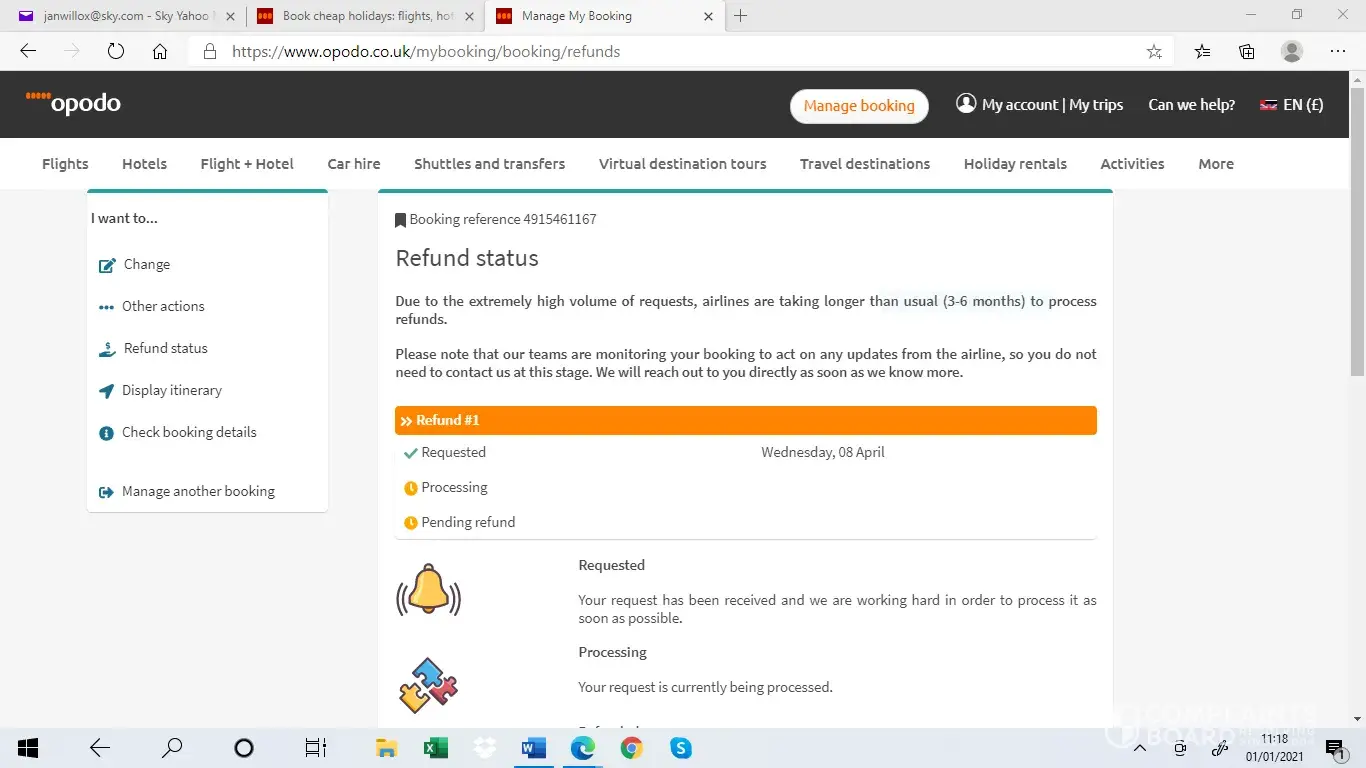The height and width of the screenshot is (768, 1366).
Task: Click the Can we help? link
Action: tap(1191, 104)
